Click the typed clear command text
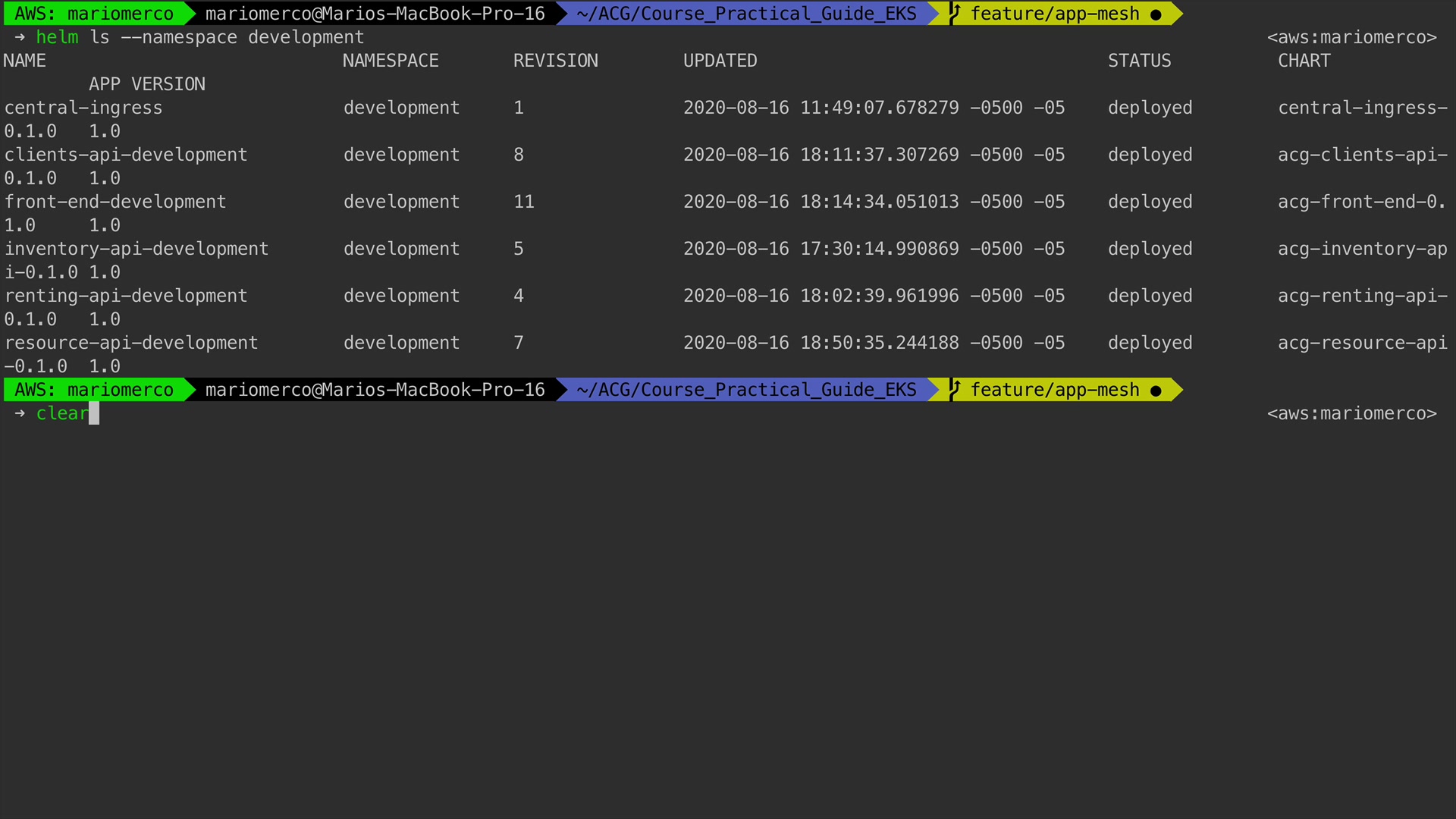This screenshot has width=1456, height=819. [62, 413]
